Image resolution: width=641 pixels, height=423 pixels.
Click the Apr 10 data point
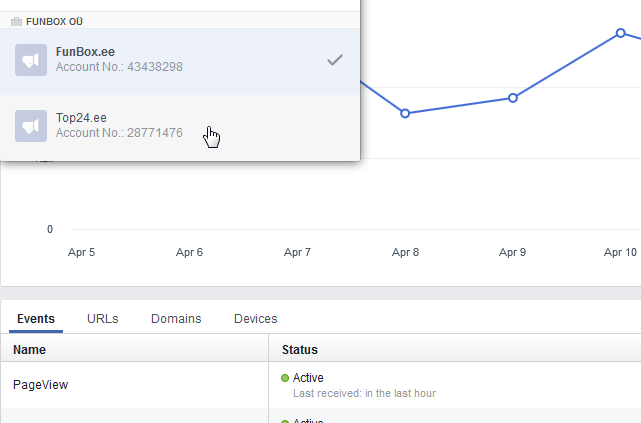[x=620, y=33]
